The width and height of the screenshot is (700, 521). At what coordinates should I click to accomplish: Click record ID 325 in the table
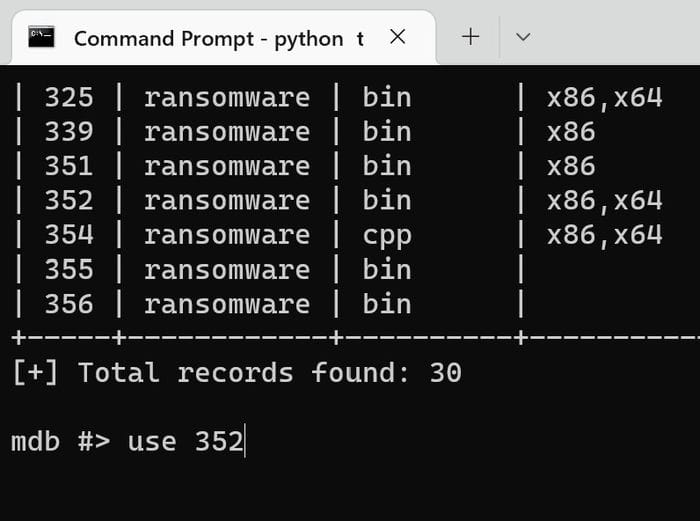pos(69,97)
